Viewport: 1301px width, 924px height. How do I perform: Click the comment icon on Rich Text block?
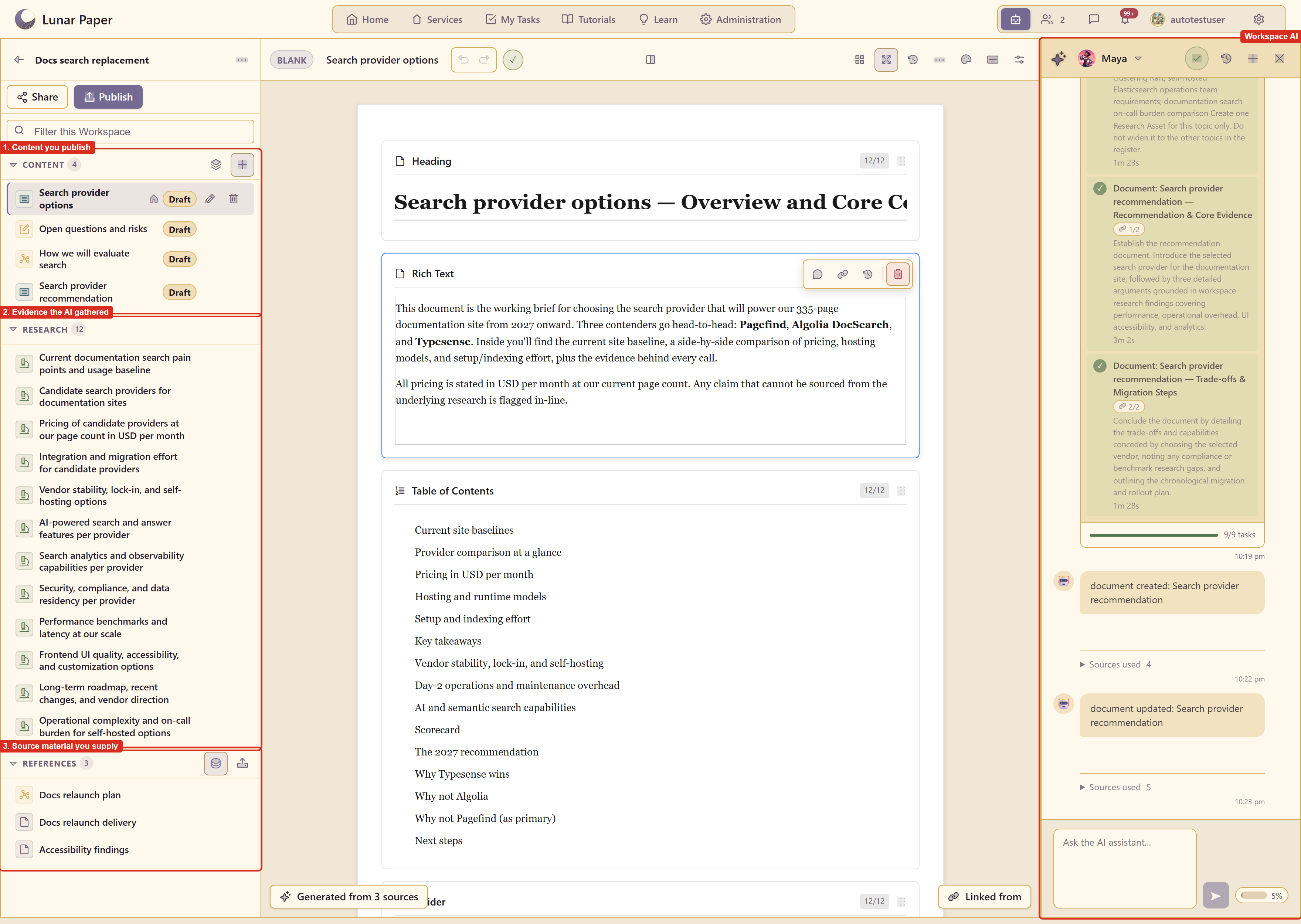click(x=818, y=274)
